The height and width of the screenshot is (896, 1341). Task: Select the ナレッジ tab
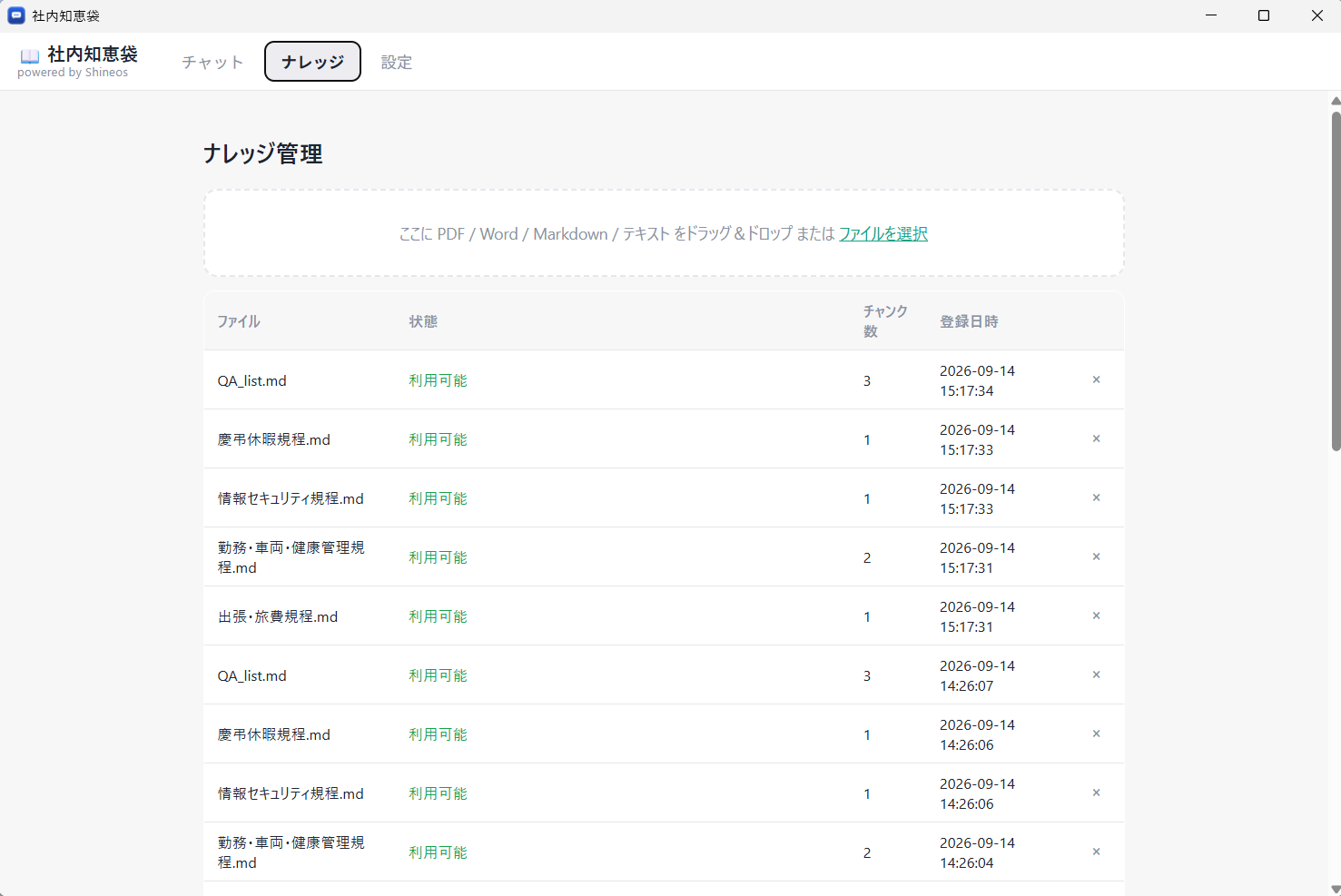point(312,61)
